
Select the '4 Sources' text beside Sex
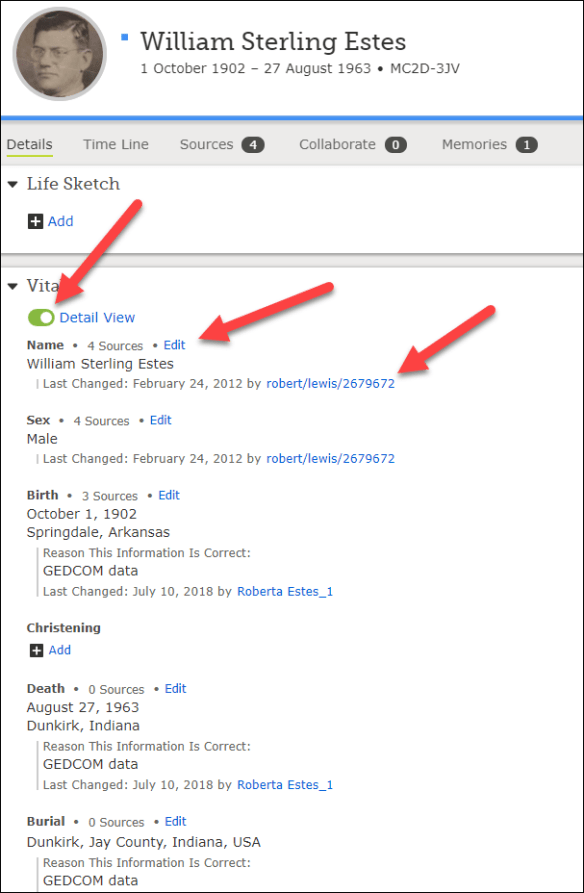tap(101, 421)
